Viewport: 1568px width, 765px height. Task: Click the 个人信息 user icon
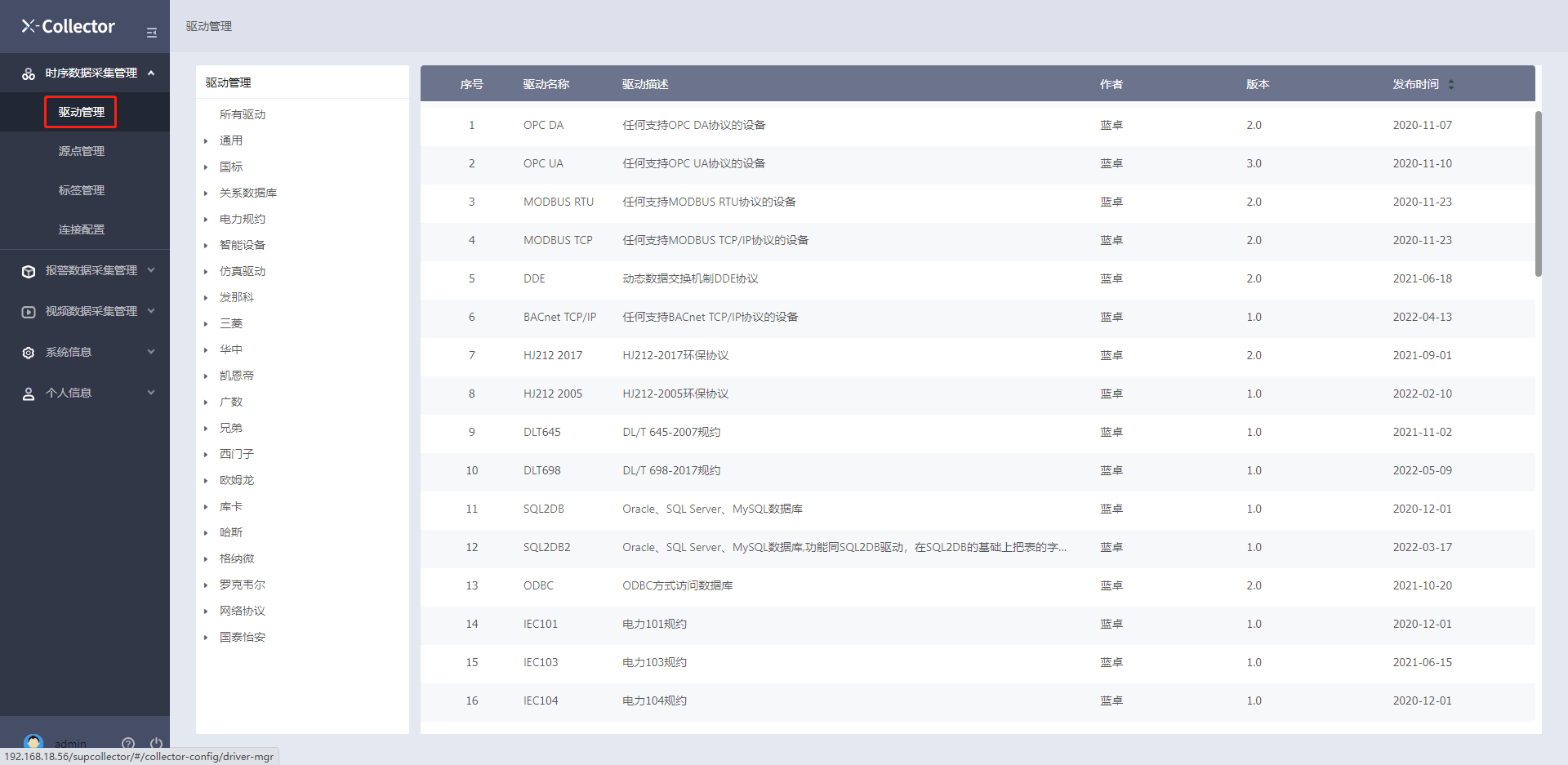29,394
